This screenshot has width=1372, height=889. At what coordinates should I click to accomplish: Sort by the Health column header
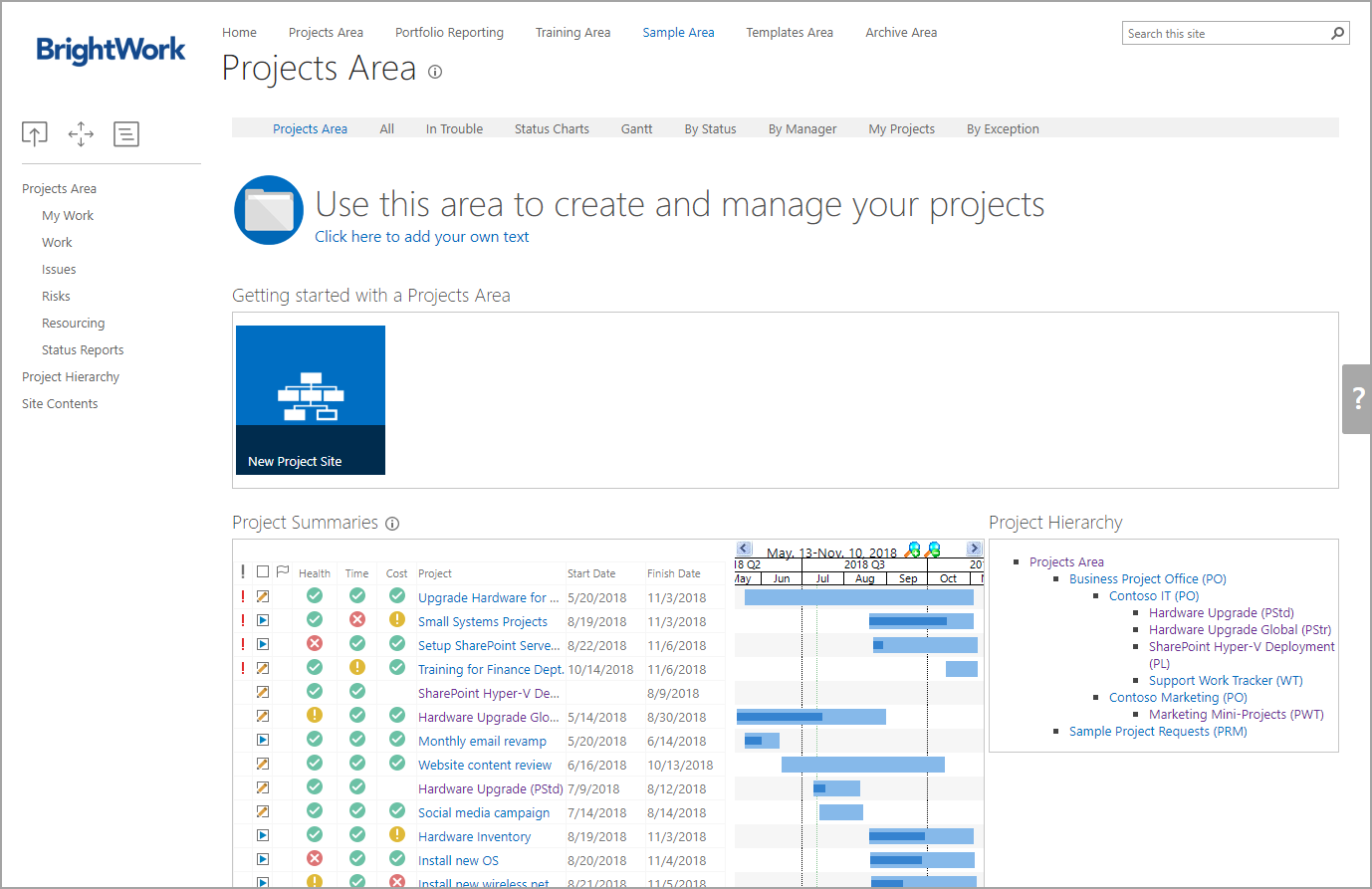coord(315,573)
